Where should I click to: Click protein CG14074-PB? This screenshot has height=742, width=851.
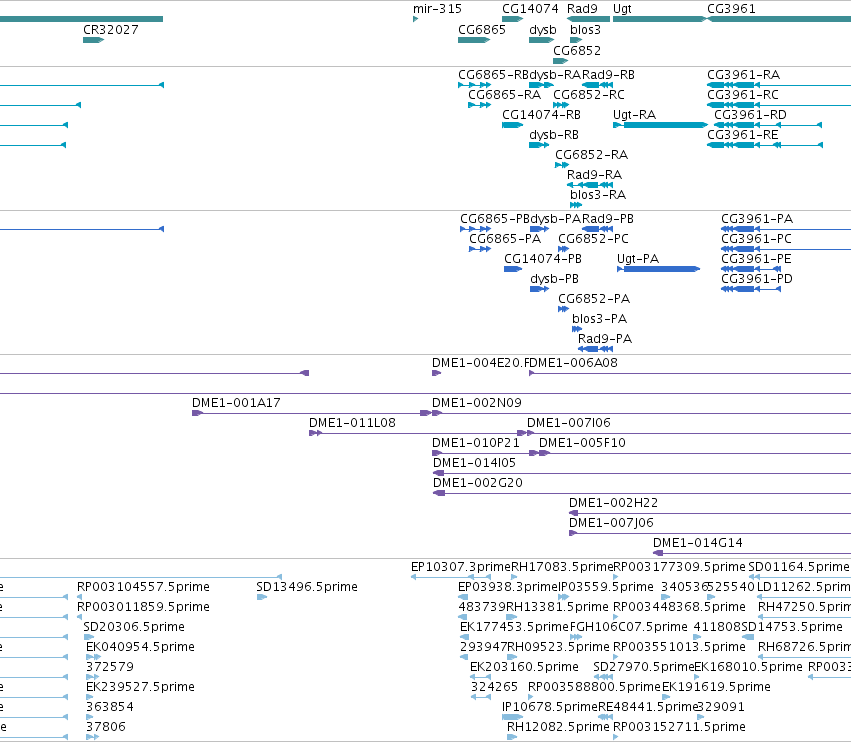click(x=543, y=259)
